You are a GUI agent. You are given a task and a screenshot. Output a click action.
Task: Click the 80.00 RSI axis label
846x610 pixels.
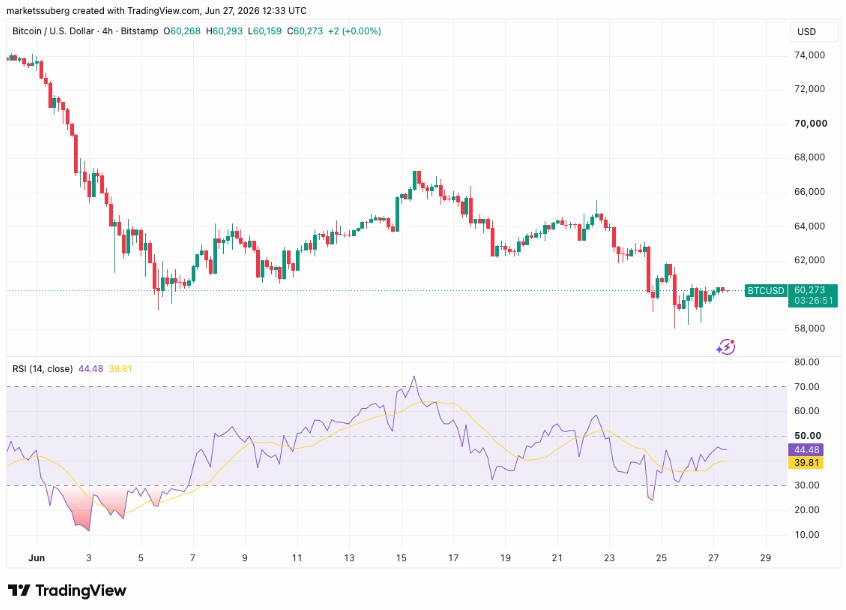coord(807,362)
